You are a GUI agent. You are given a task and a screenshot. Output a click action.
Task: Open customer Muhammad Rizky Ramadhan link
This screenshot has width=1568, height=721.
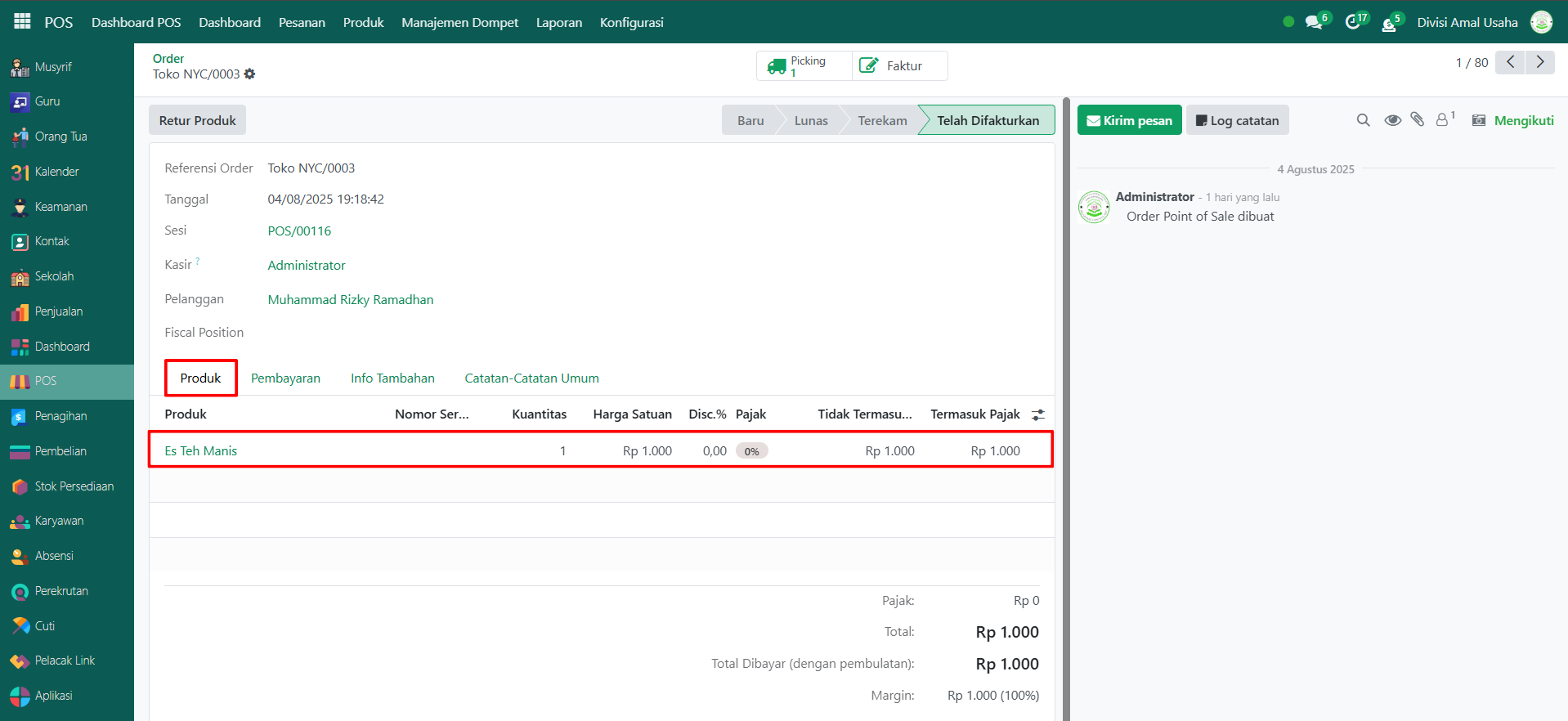coord(351,299)
